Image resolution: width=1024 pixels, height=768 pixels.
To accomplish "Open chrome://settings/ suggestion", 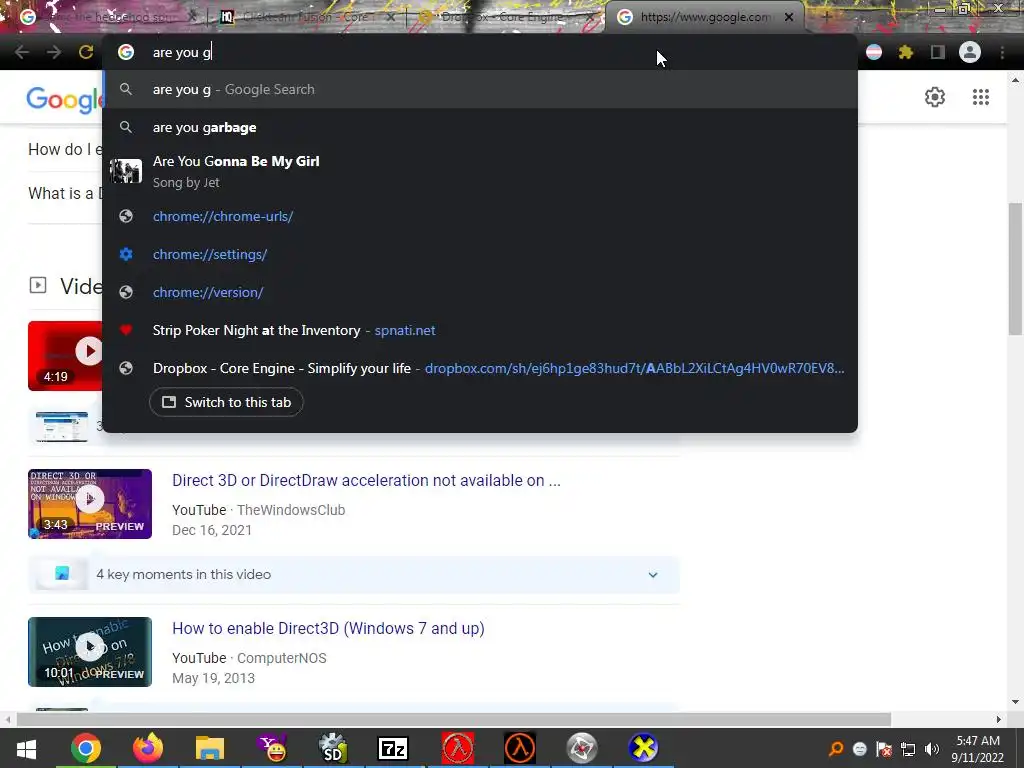I will point(480,254).
